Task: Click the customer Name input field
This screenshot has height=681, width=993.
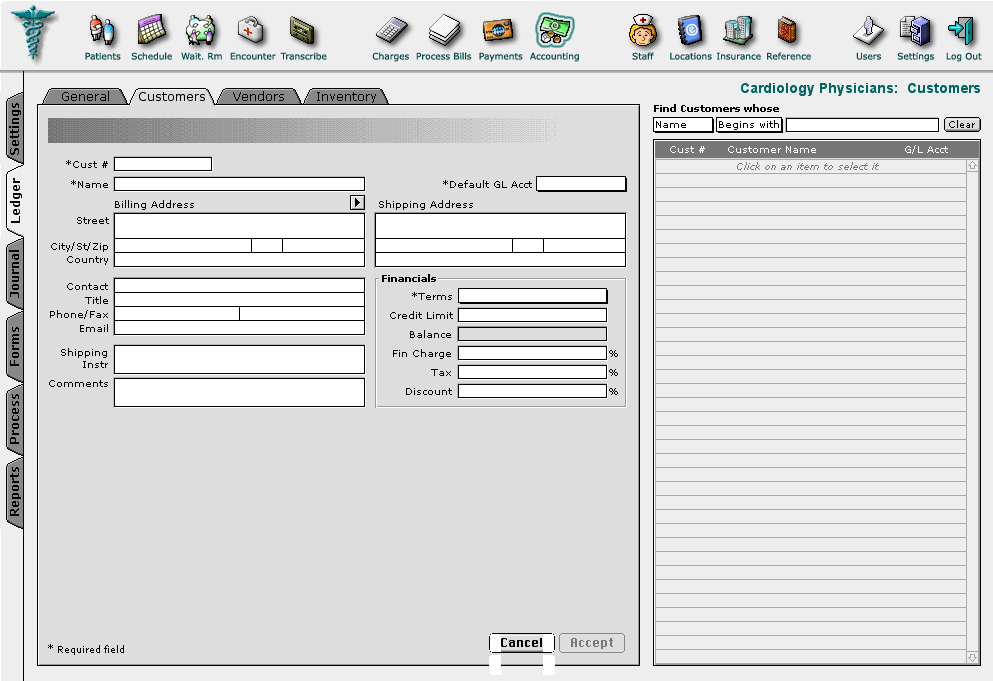Action: 239,184
